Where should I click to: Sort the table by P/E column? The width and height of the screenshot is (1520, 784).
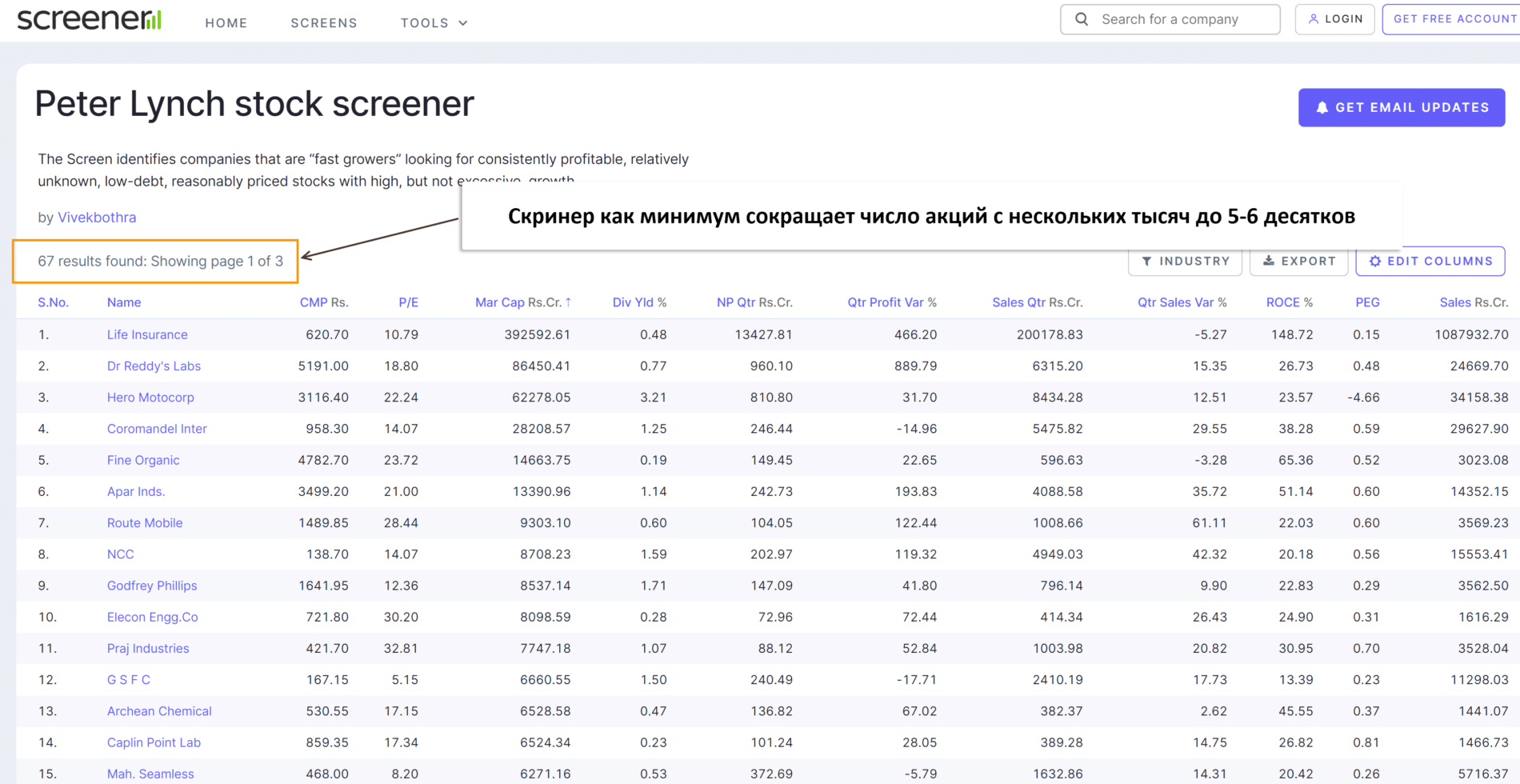tap(408, 302)
